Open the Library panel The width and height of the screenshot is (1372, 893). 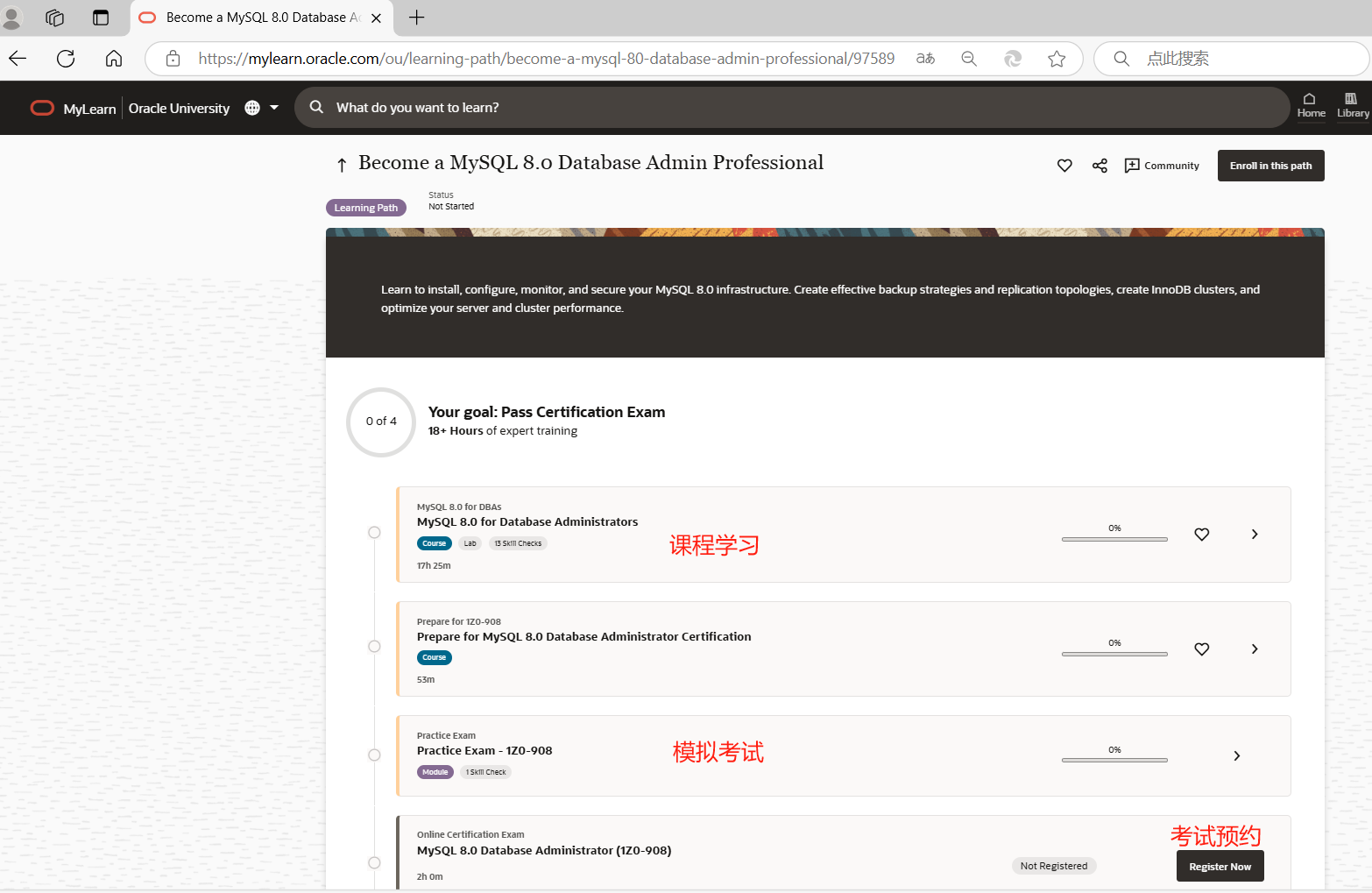1352,107
